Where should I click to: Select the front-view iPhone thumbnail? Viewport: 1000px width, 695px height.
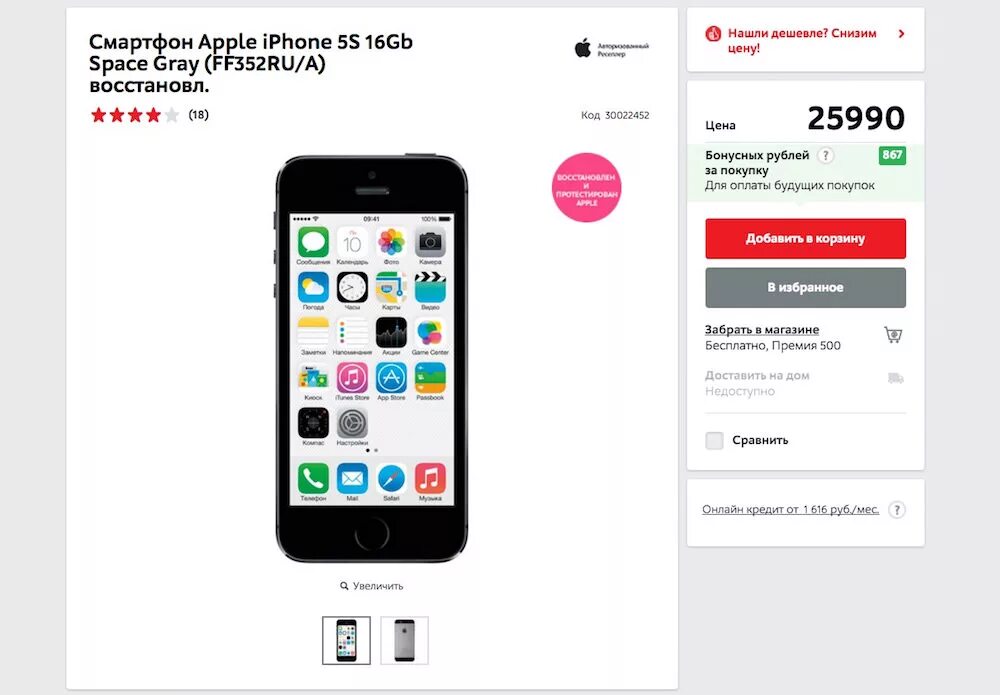coord(346,640)
